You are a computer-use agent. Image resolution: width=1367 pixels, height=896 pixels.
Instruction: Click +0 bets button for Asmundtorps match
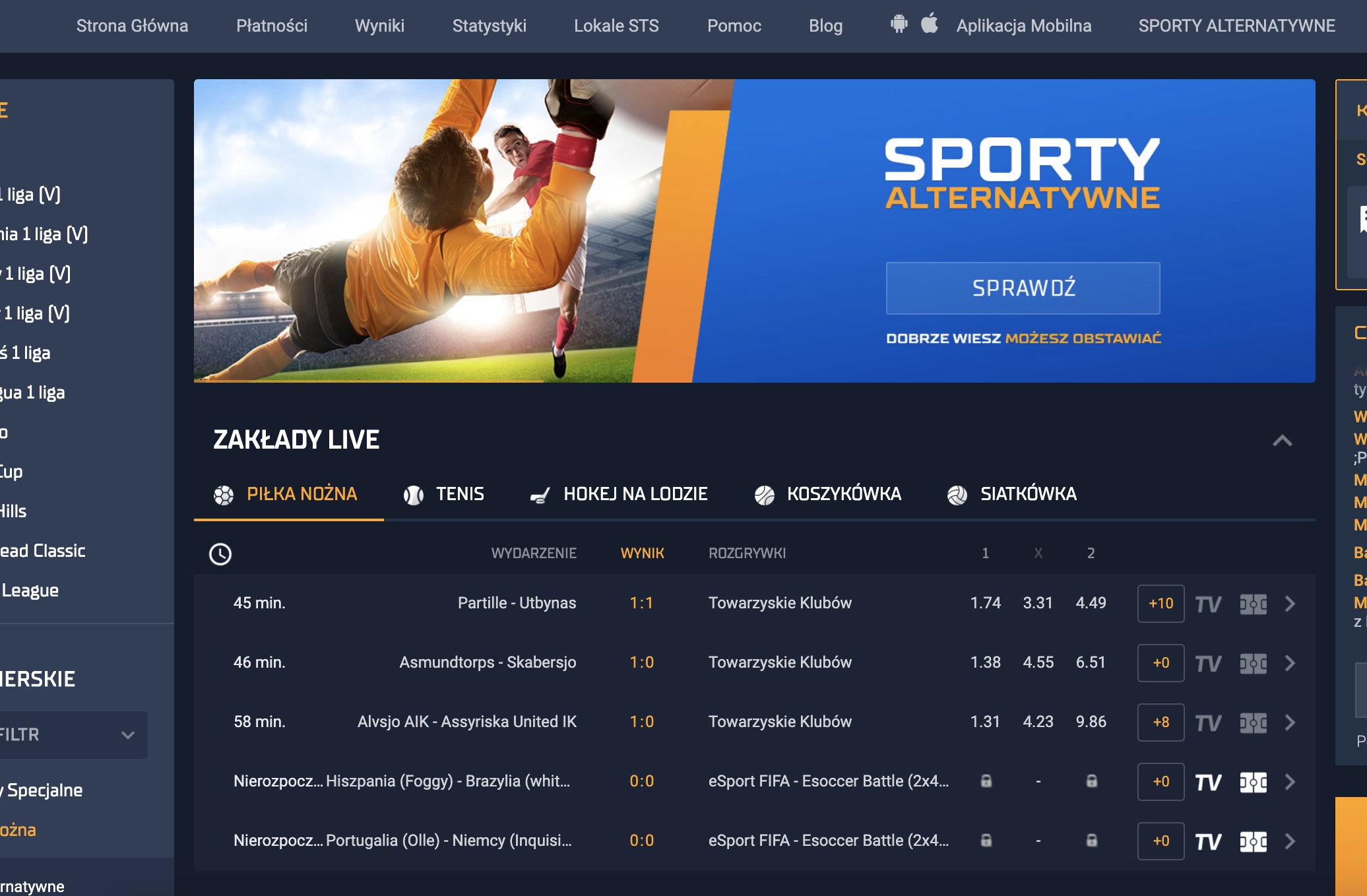click(1160, 662)
